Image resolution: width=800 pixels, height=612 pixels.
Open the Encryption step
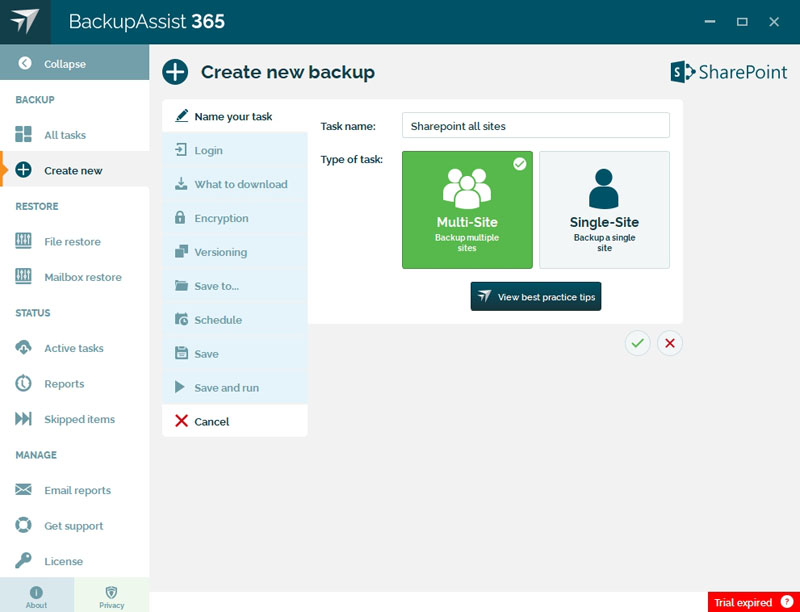click(x=235, y=218)
